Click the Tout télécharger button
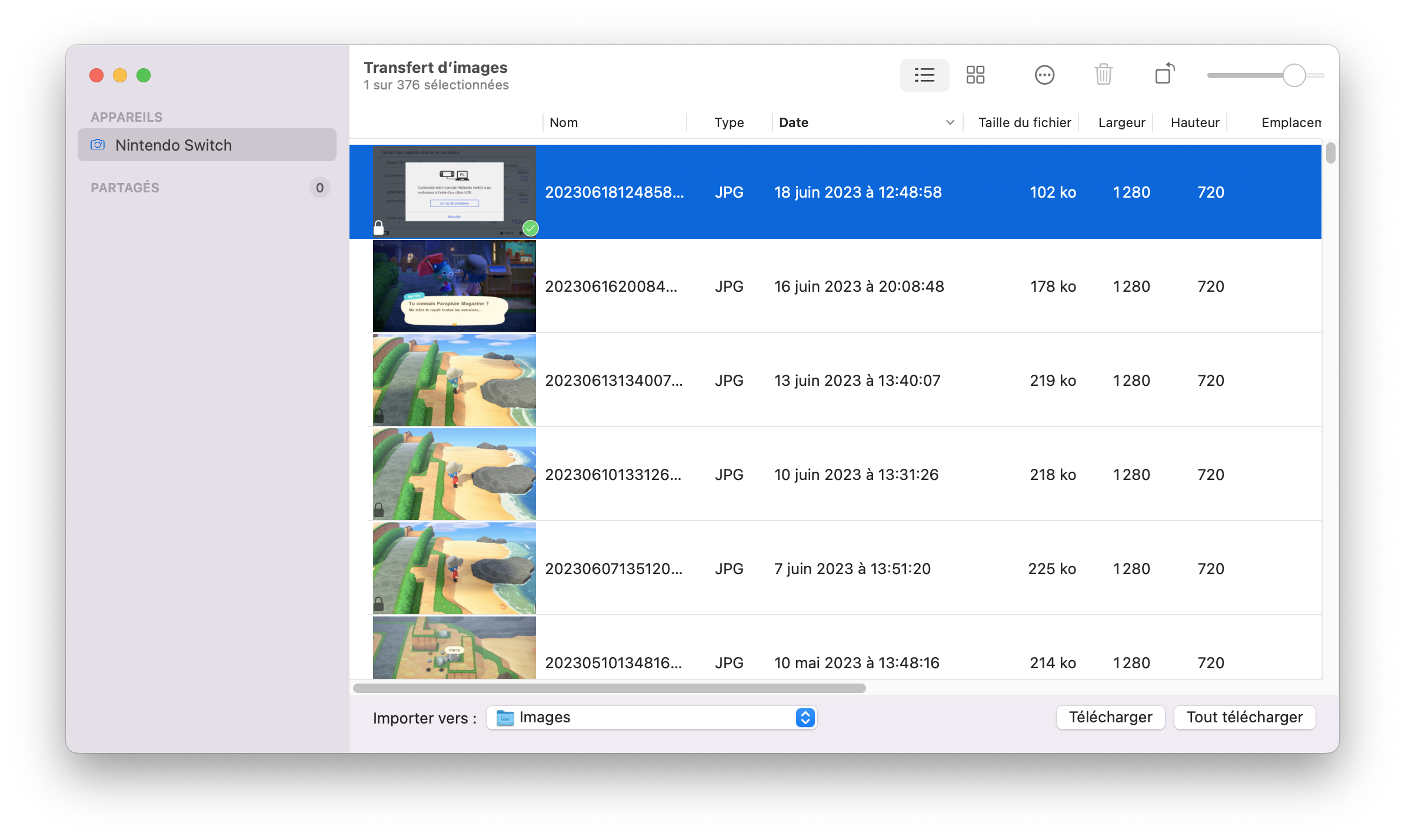1405x840 pixels. [x=1244, y=718]
